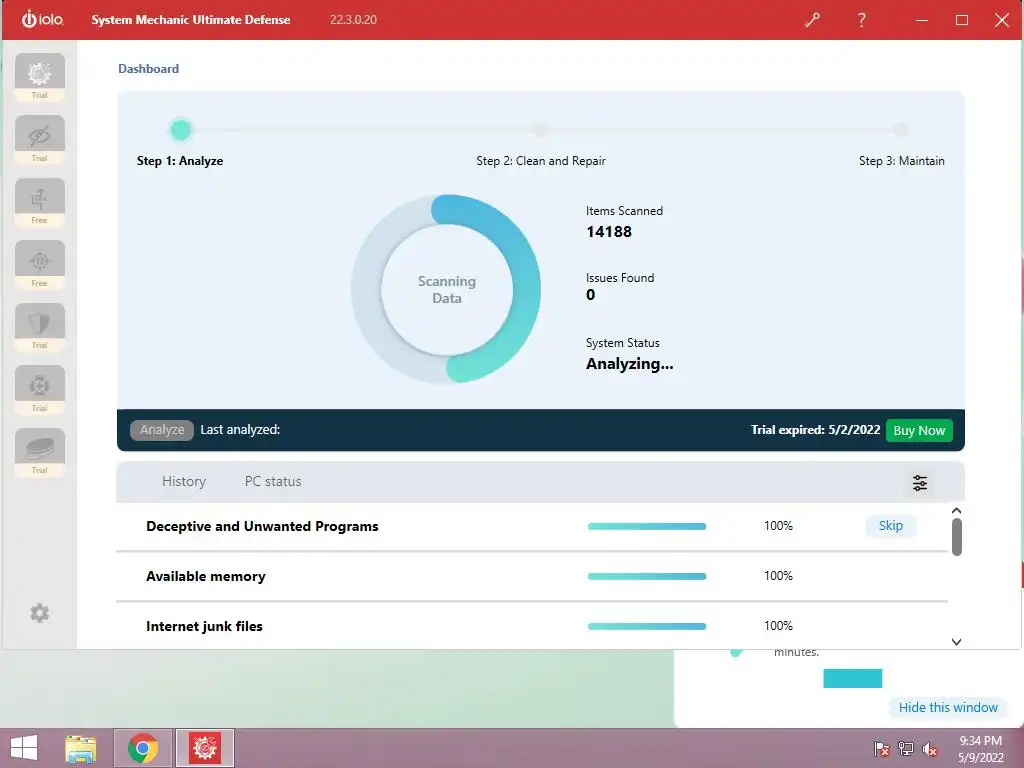Image resolution: width=1024 pixels, height=768 pixels.
Task: Click the Analyze button
Action: 162,430
